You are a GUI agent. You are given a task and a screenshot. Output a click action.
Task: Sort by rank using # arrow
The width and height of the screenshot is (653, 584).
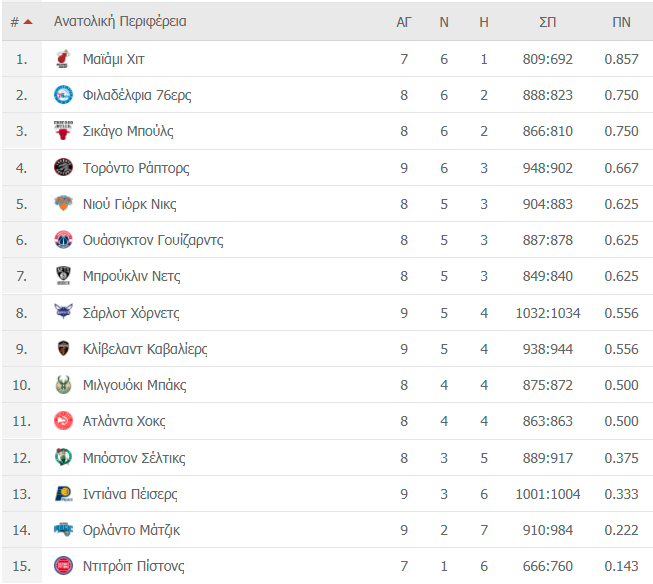(21, 22)
